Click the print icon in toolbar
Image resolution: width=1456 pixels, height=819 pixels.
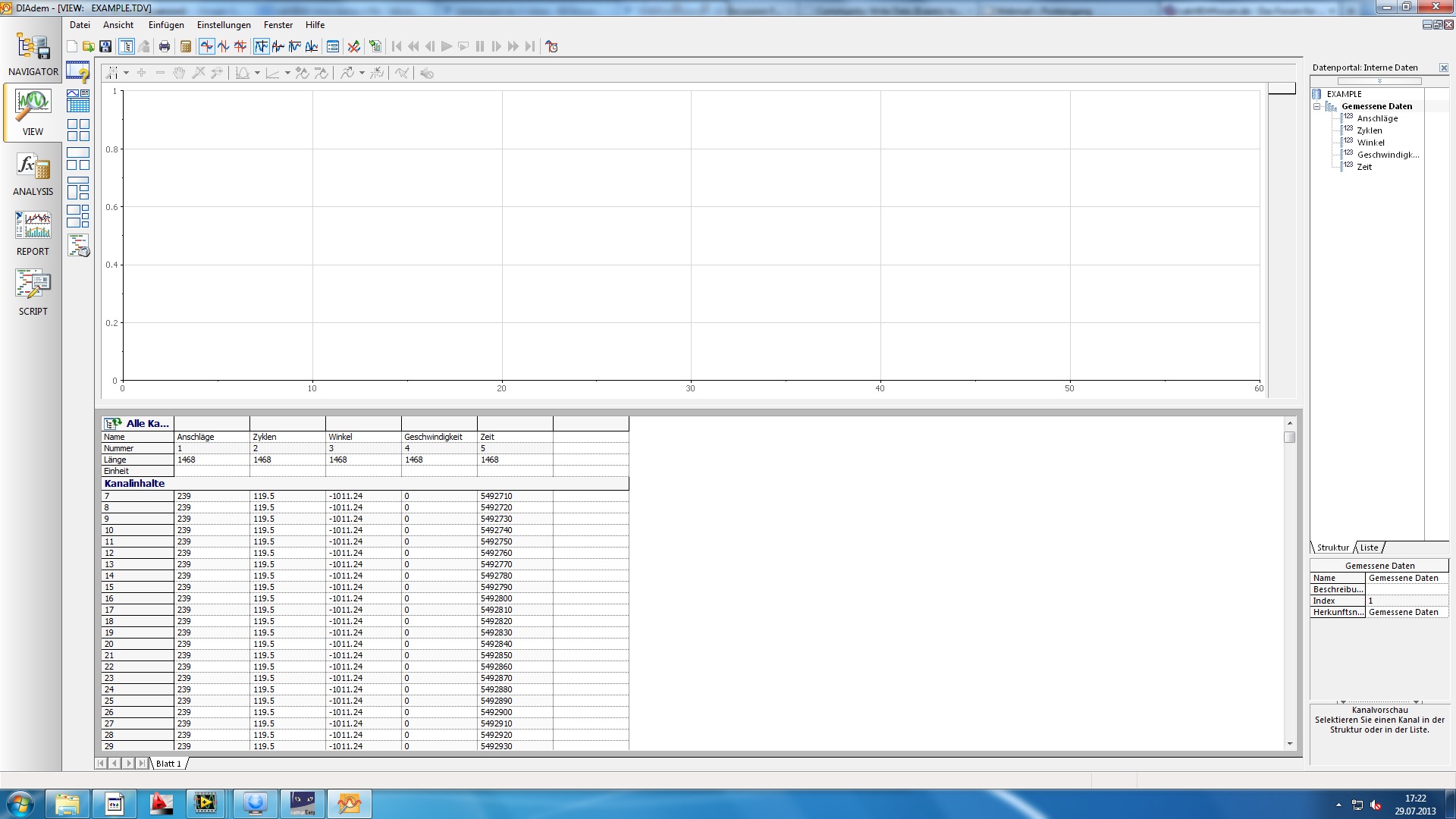pos(165,47)
